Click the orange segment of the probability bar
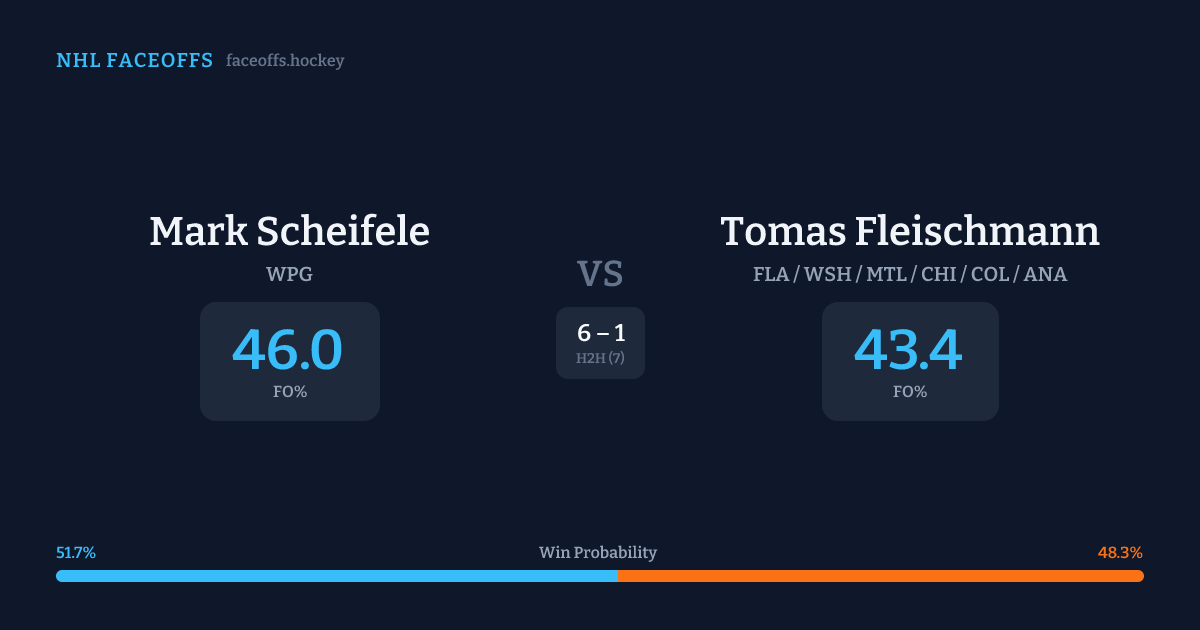Image resolution: width=1200 pixels, height=630 pixels. coord(880,576)
